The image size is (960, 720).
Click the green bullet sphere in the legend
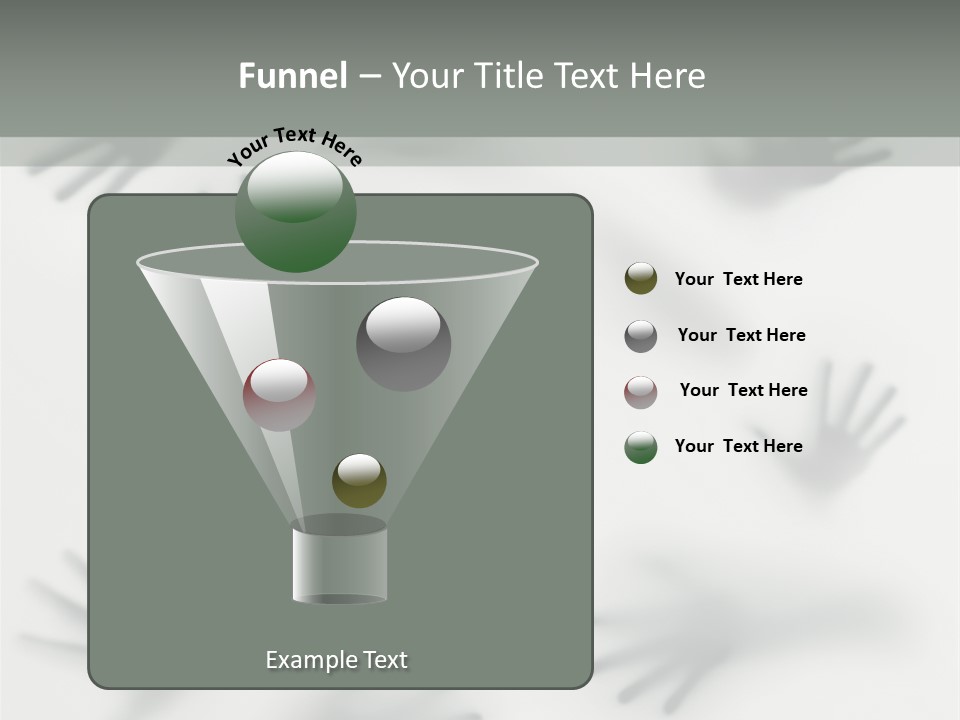[x=639, y=446]
